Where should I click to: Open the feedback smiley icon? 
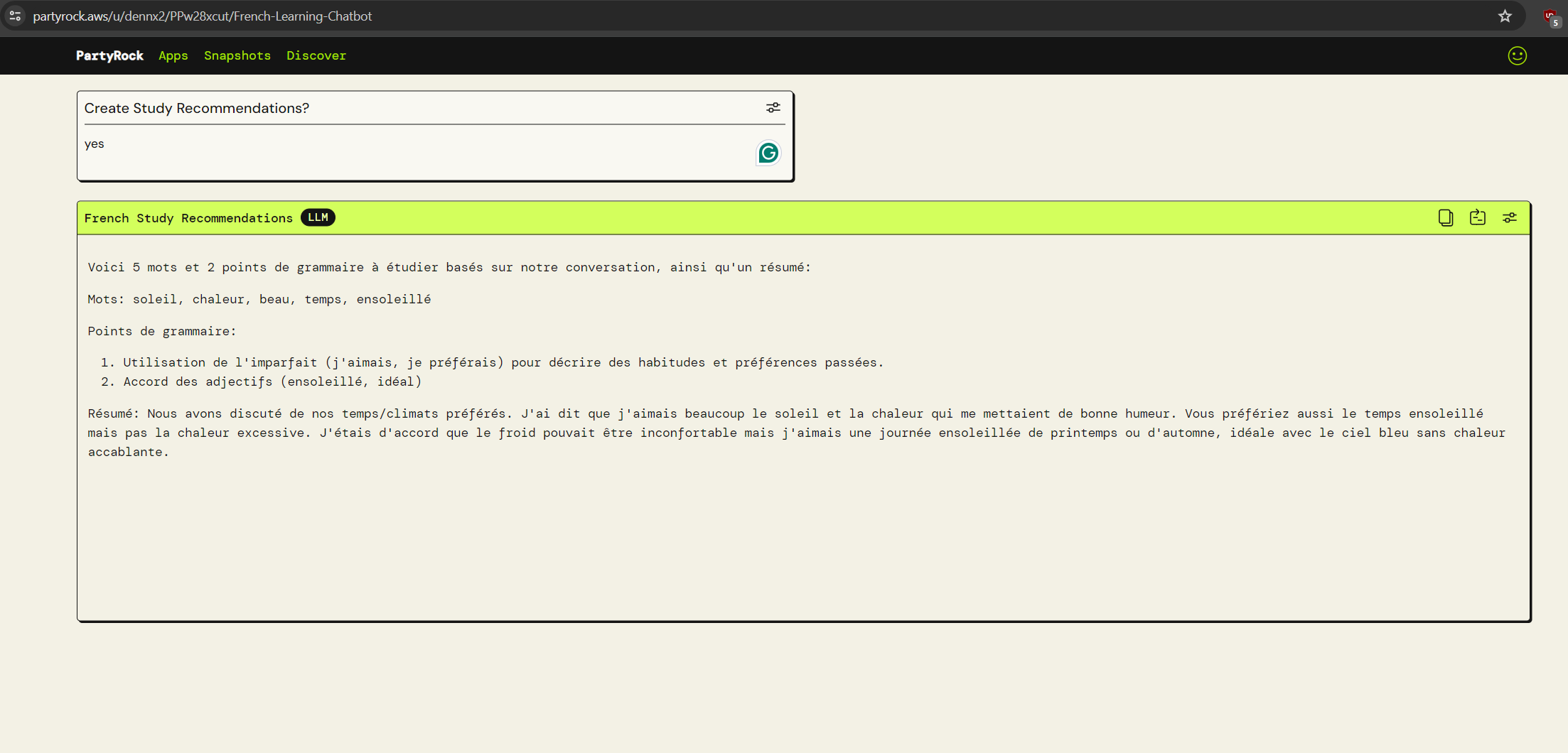point(1517,55)
